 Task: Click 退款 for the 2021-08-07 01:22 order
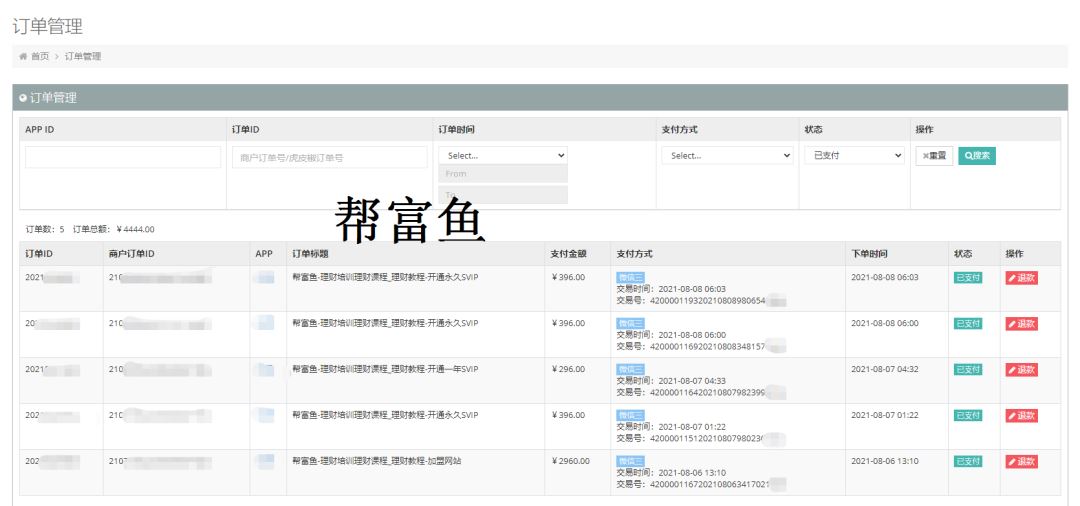coord(1021,416)
